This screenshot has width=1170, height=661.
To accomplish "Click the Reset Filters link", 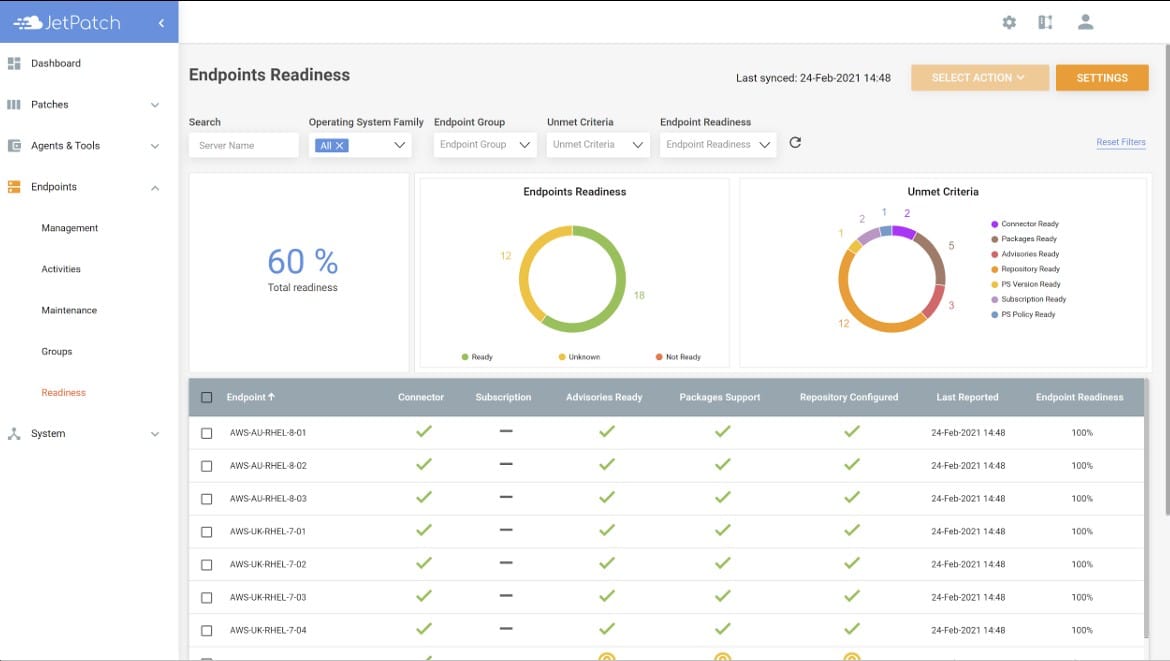I will coord(1121,142).
